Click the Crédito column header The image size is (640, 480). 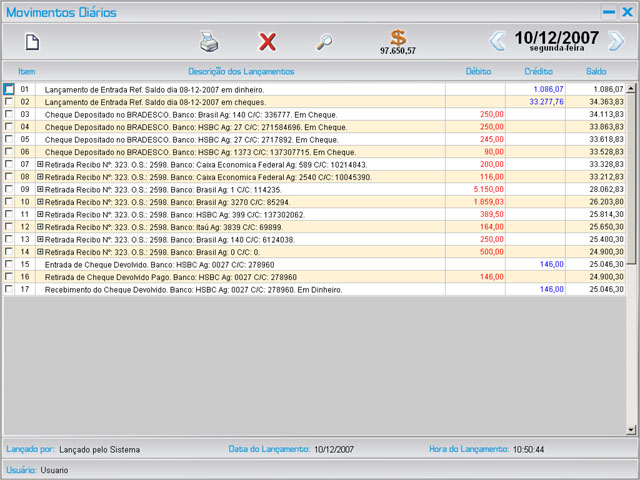coord(538,72)
